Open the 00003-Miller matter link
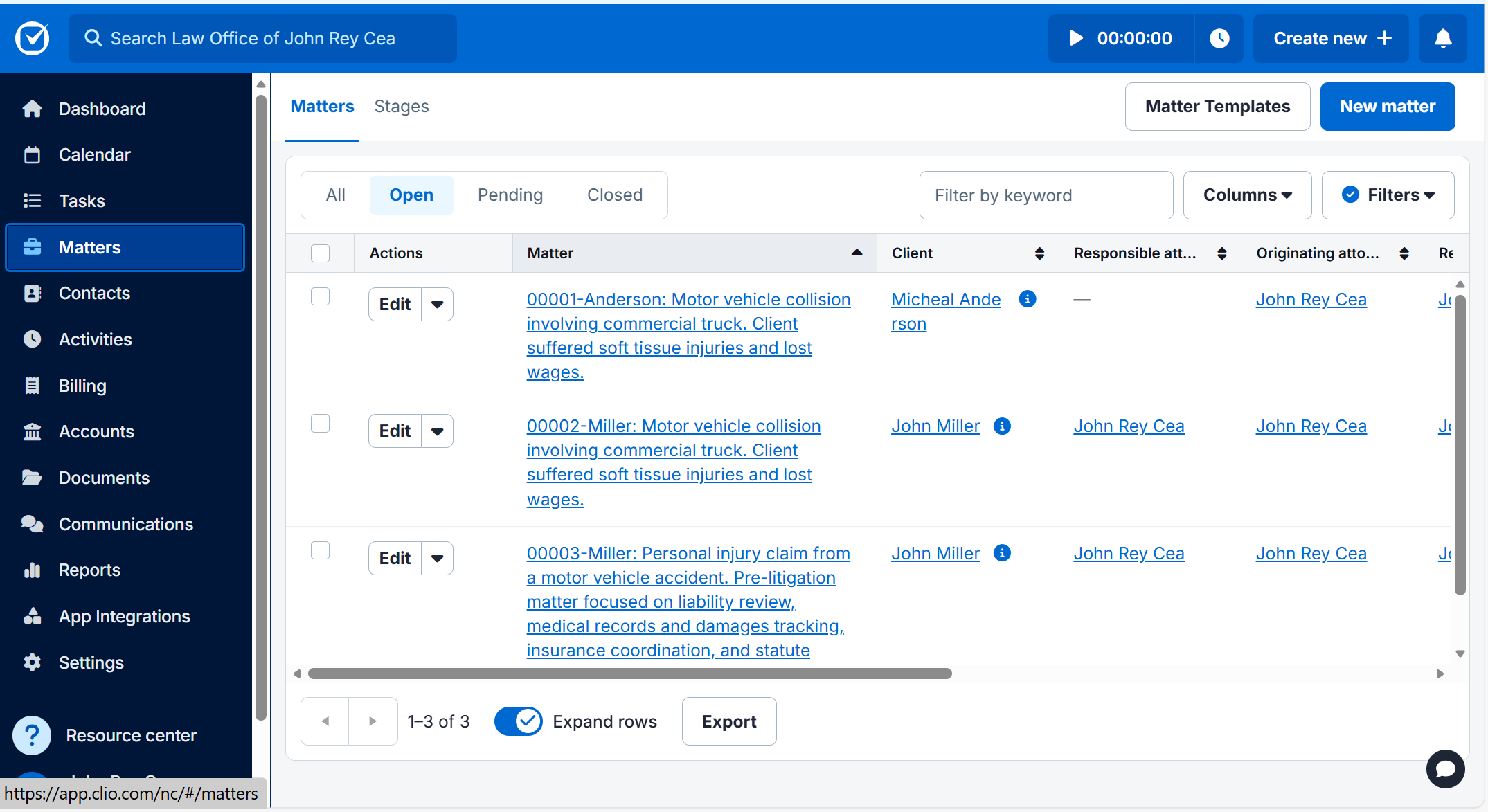Screen dimensions: 1488x812 click(688, 553)
